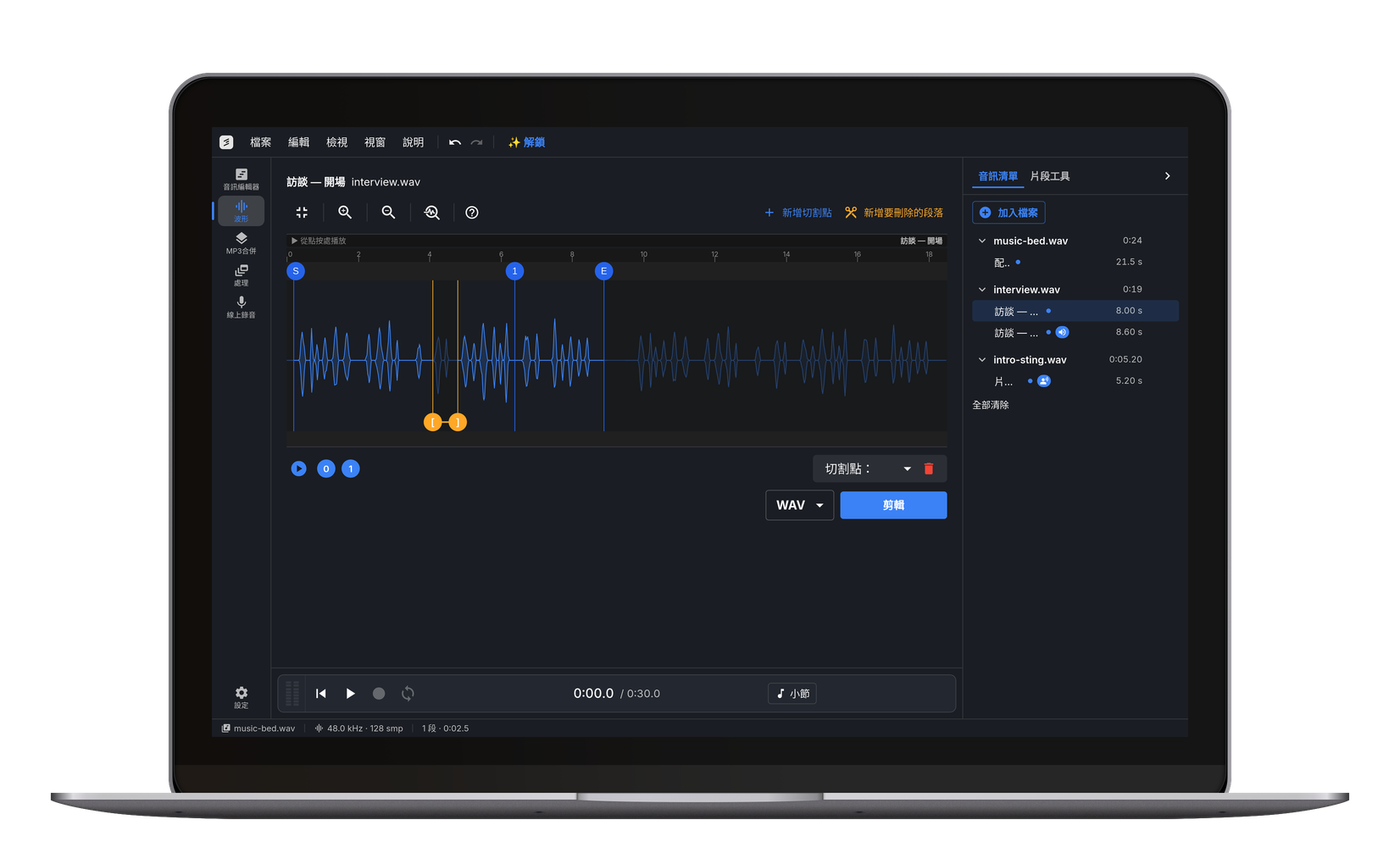Open the 檔案 menu
Image resolution: width=1400 pixels, height=864 pixels.
pyautogui.click(x=260, y=142)
